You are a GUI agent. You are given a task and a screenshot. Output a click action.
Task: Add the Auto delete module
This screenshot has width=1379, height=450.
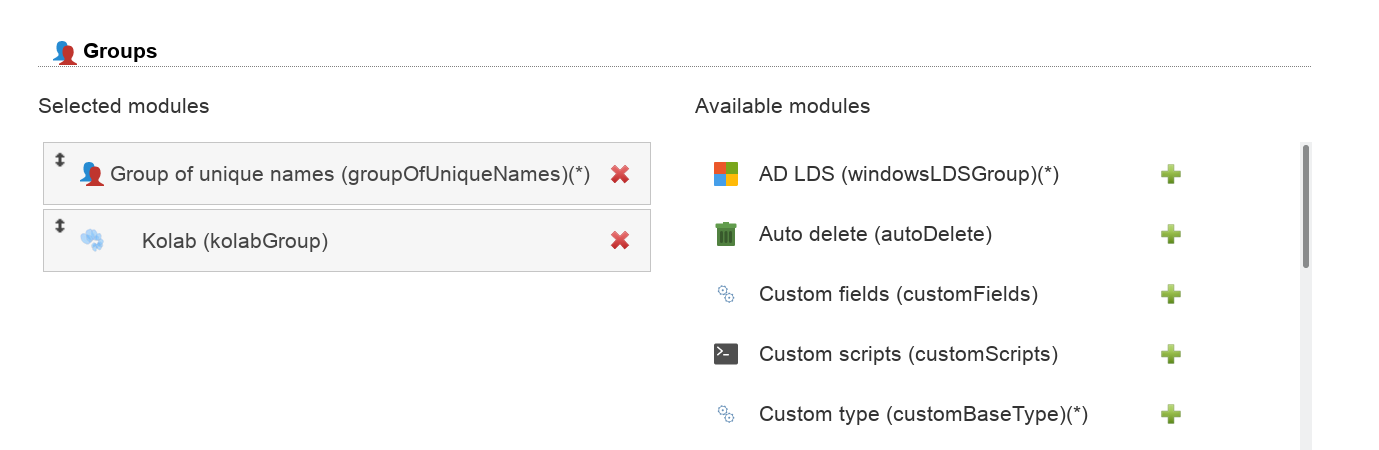point(1170,234)
